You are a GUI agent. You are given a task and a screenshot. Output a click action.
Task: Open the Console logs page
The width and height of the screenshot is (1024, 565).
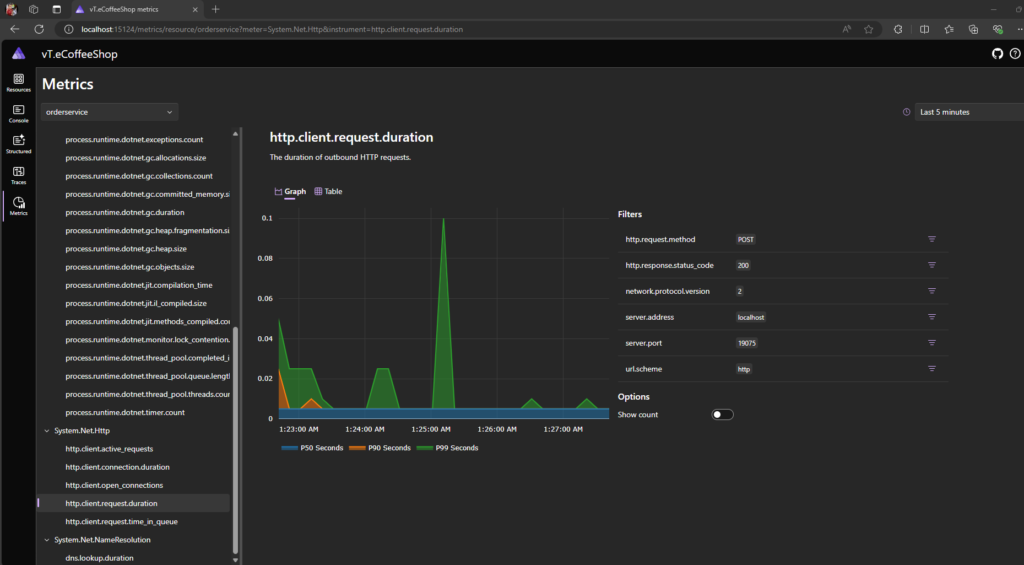[x=18, y=114]
